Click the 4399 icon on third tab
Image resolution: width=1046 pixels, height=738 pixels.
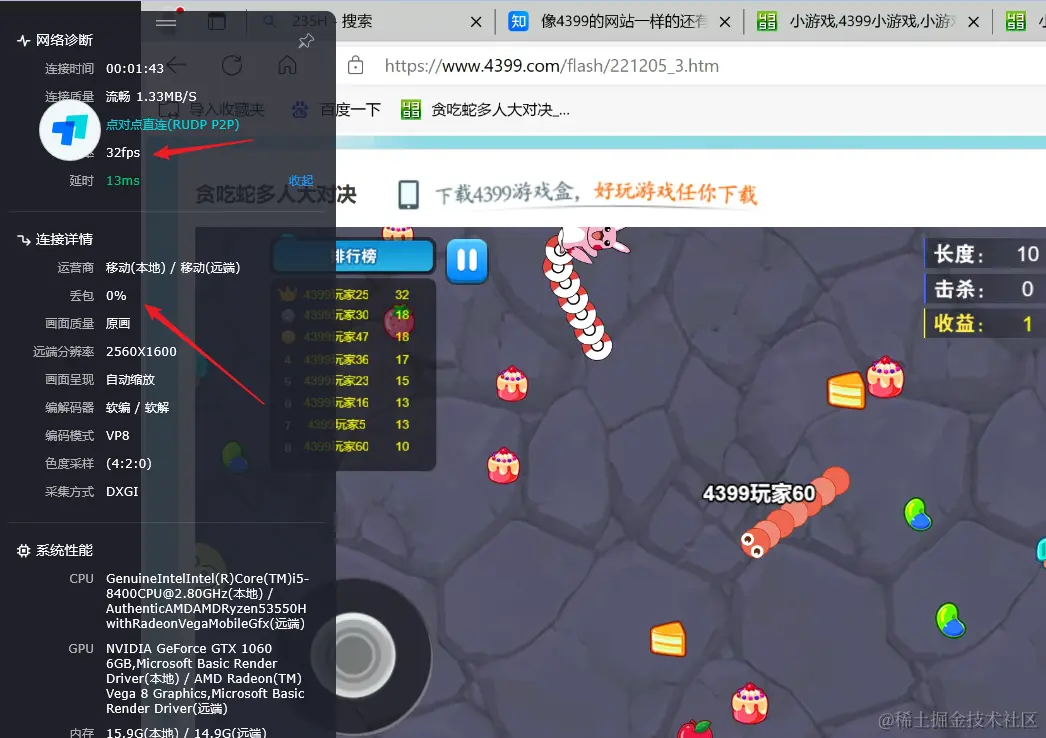click(767, 21)
